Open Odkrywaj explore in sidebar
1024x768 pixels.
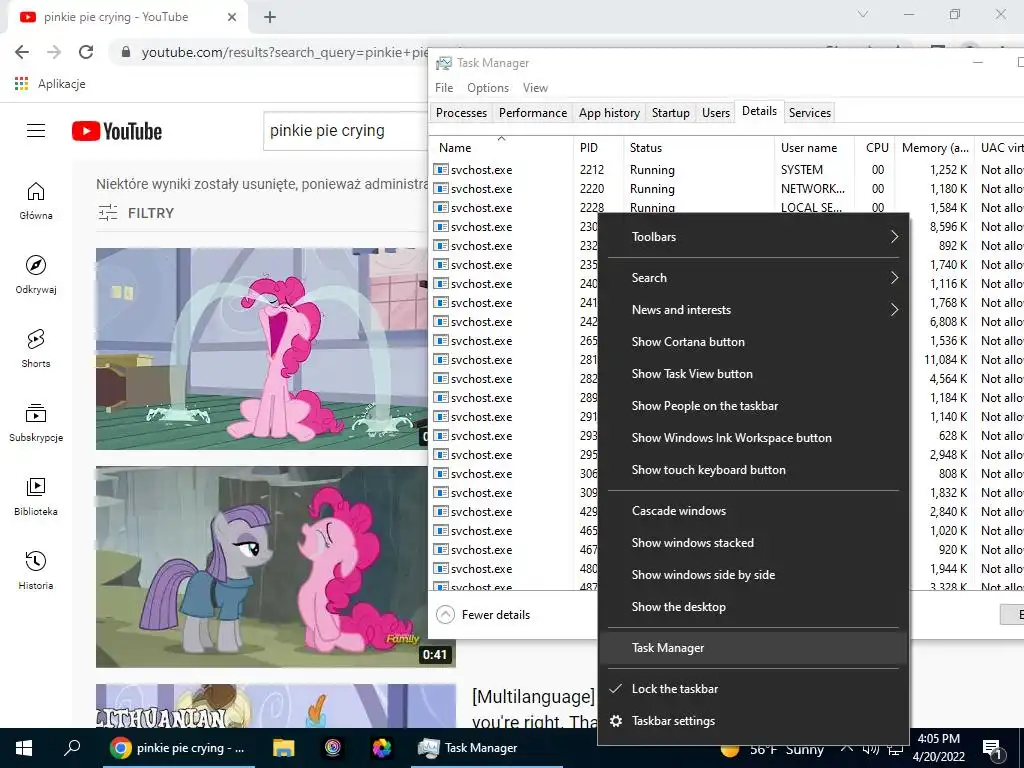point(36,275)
